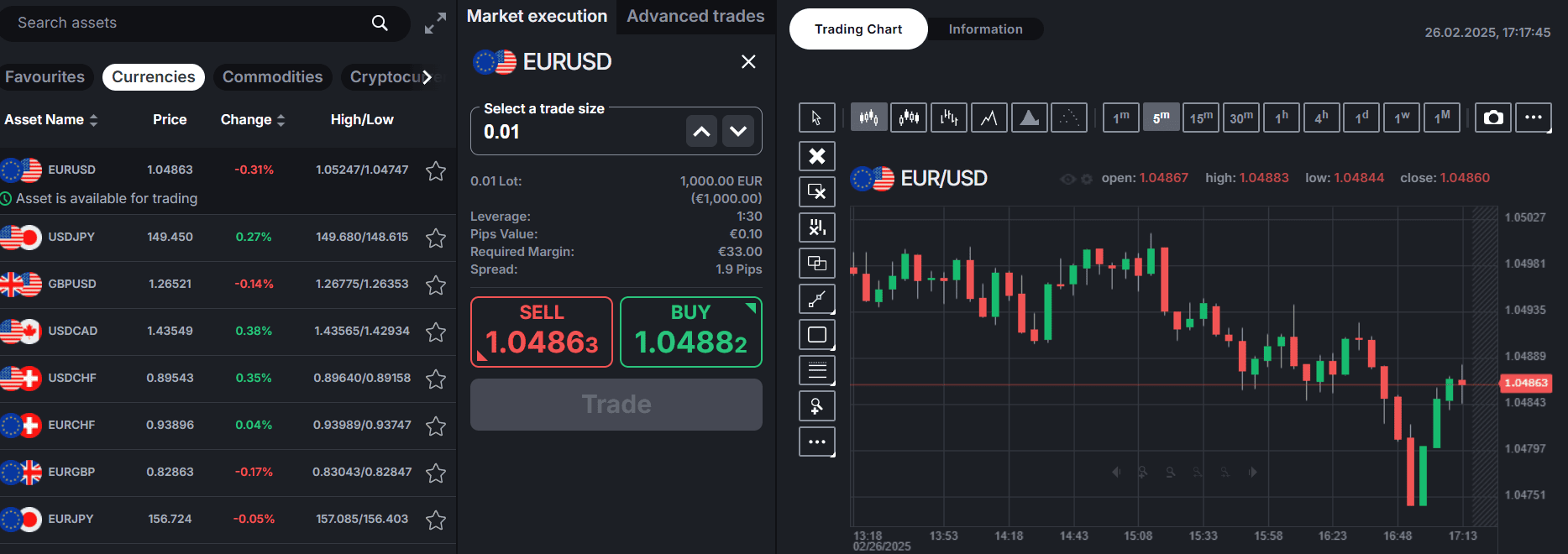Image resolution: width=1568 pixels, height=554 pixels.
Task: Open the Information tab
Action: pos(985,29)
